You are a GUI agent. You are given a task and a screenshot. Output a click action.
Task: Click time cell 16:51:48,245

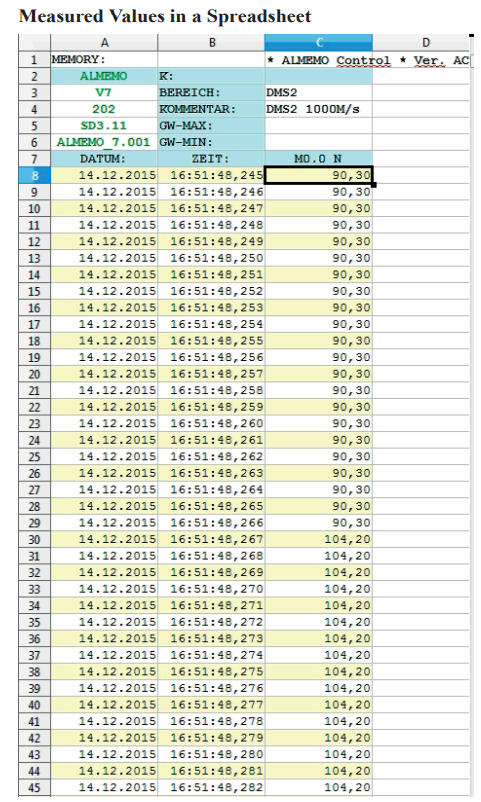pos(211,175)
